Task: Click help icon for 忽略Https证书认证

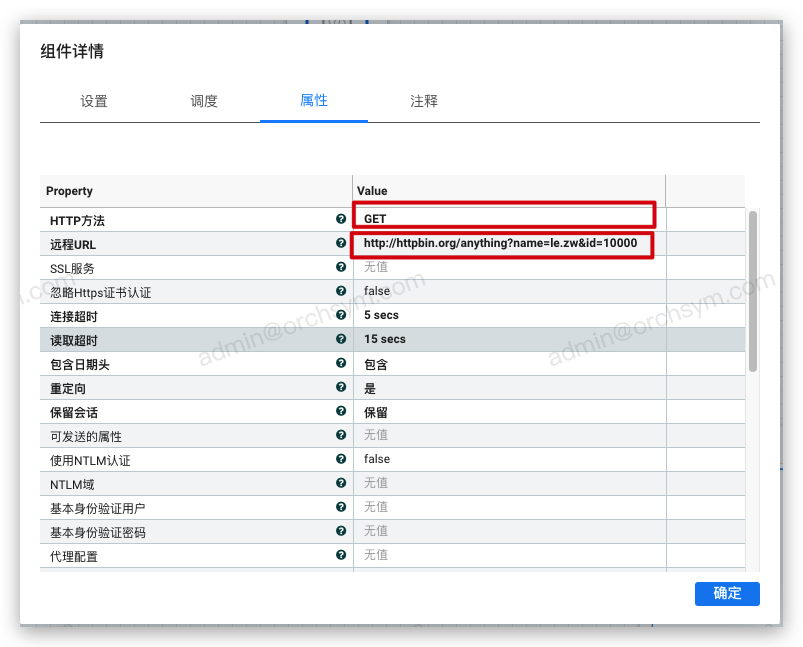Action: pos(341,291)
